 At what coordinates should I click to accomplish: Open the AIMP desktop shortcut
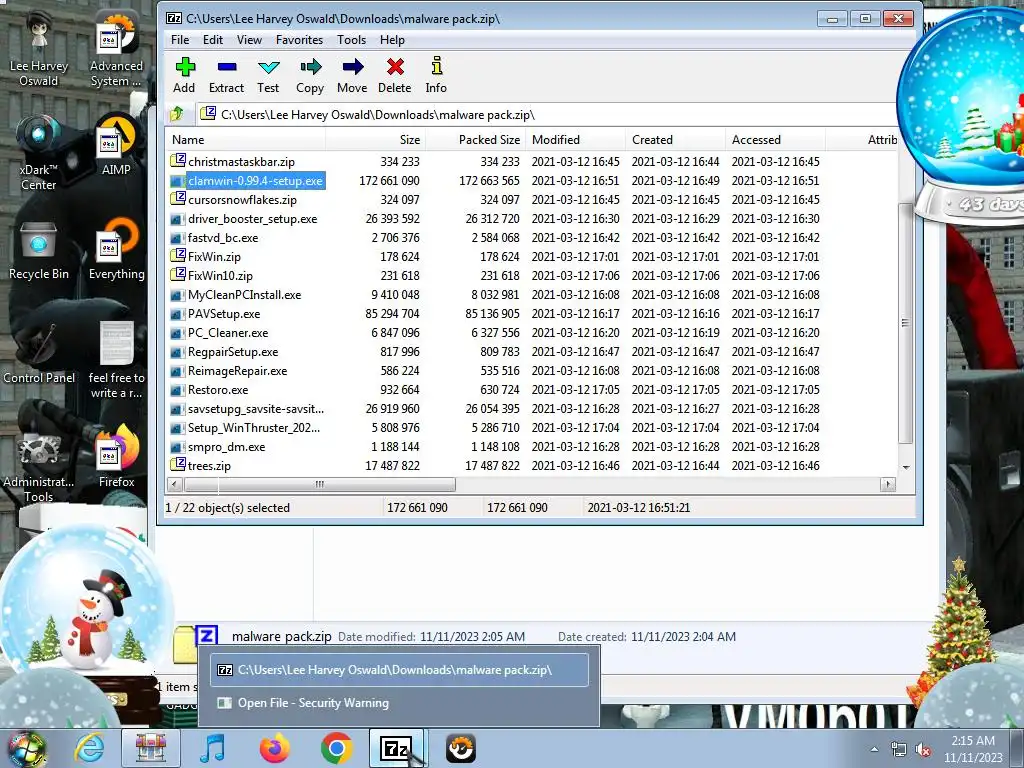click(116, 146)
